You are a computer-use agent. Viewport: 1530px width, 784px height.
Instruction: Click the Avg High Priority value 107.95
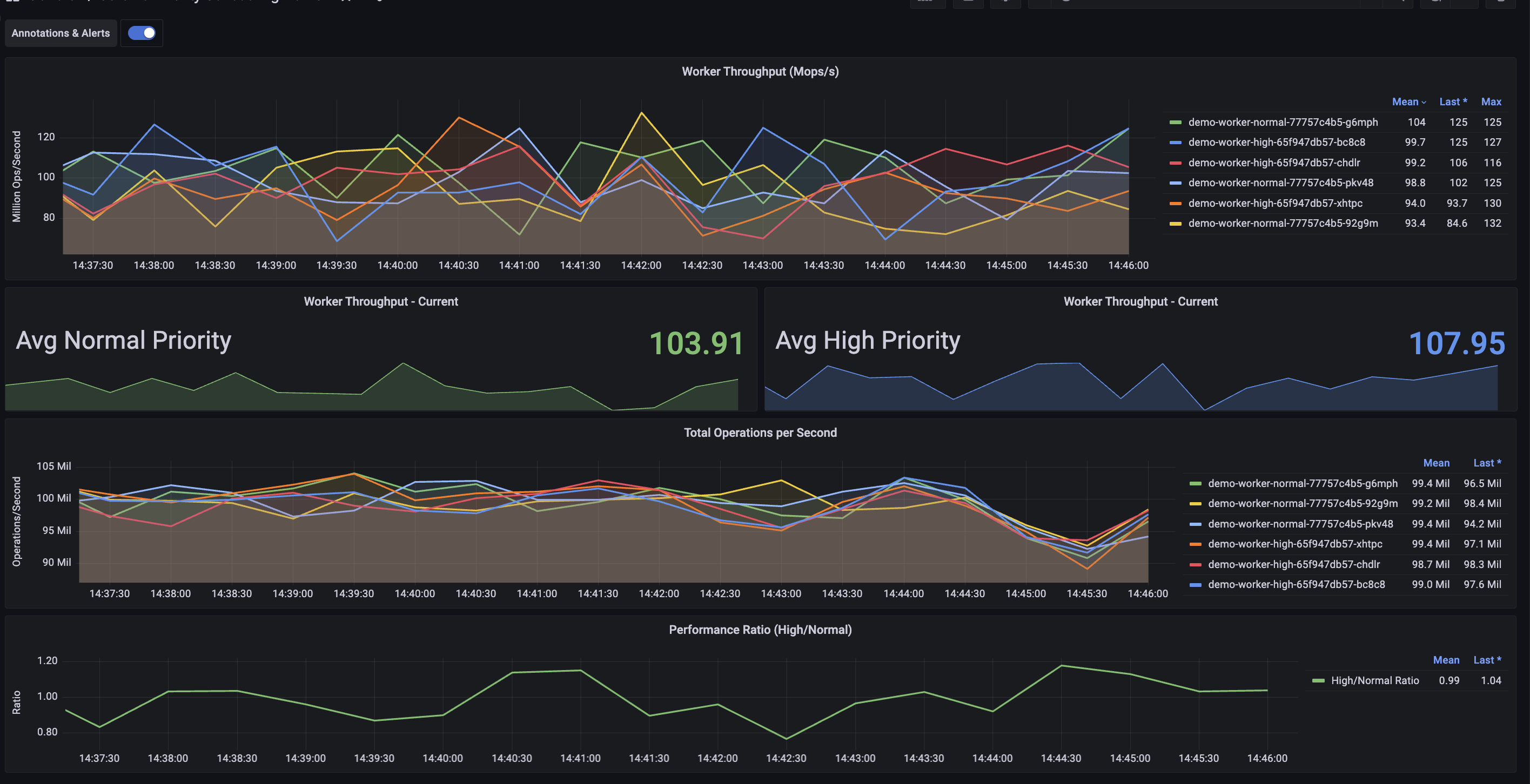(x=1457, y=343)
